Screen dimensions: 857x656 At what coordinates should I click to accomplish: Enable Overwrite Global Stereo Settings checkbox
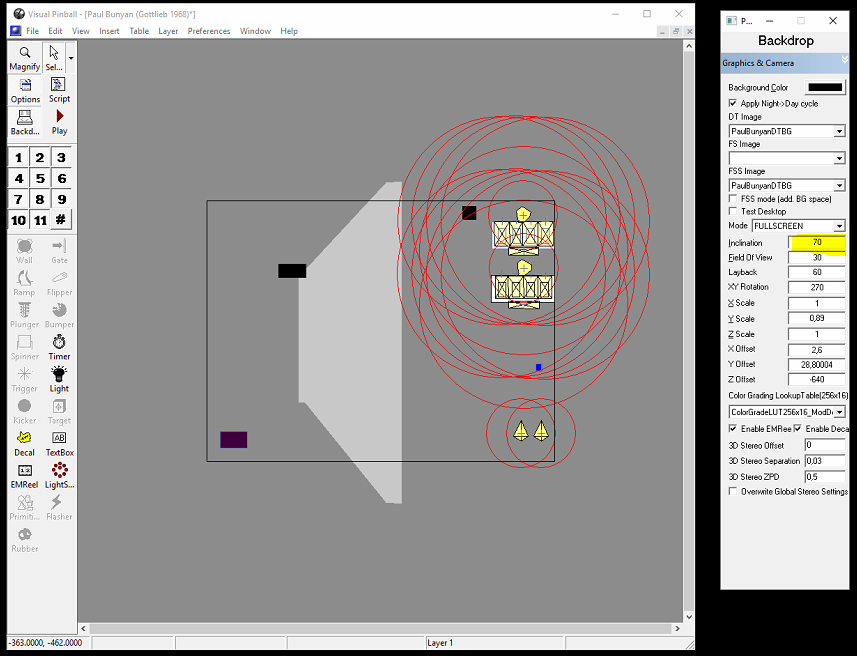point(733,491)
